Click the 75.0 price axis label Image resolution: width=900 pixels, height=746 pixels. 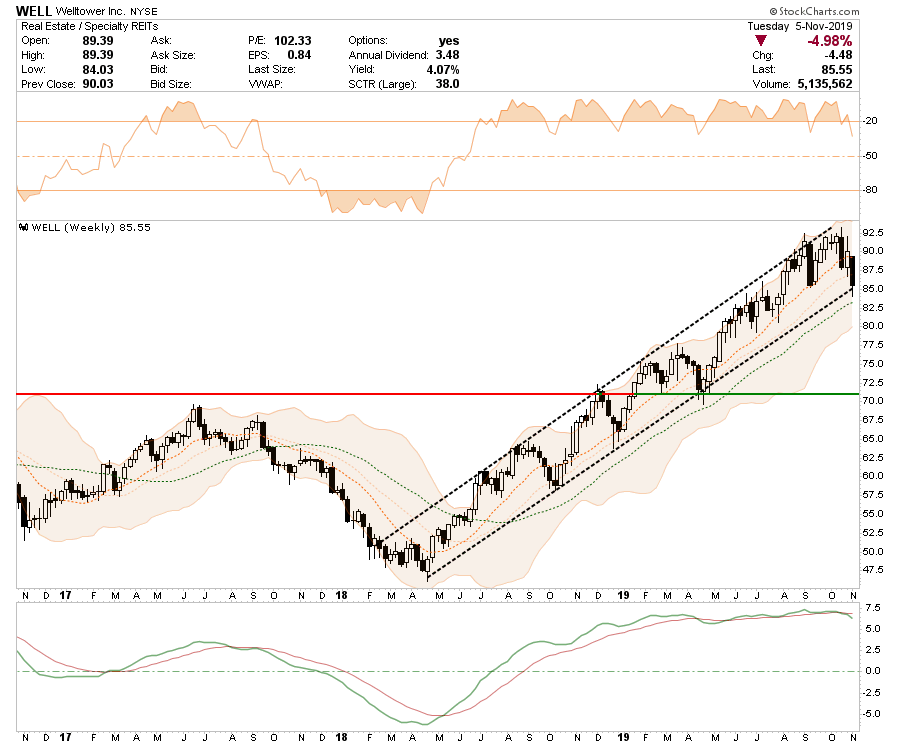873,363
